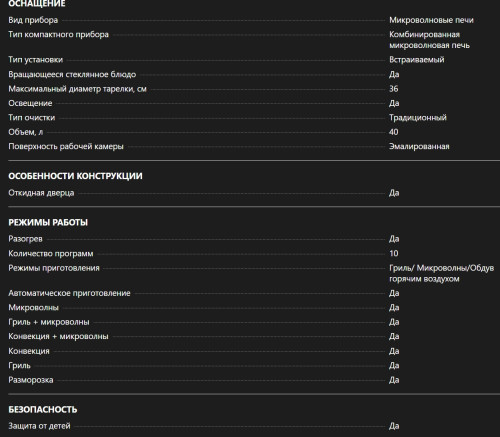
Task: Select the Вид прибора label
Action: [x=33, y=20]
